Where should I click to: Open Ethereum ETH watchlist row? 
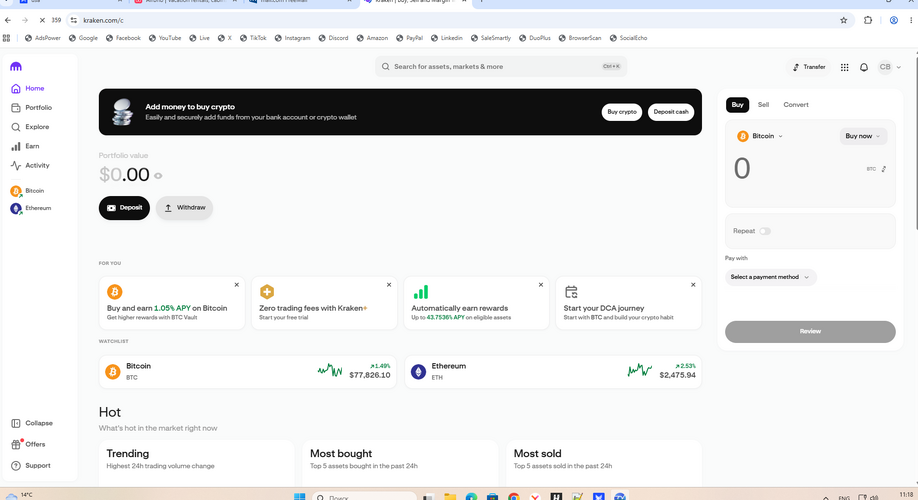click(x=553, y=372)
